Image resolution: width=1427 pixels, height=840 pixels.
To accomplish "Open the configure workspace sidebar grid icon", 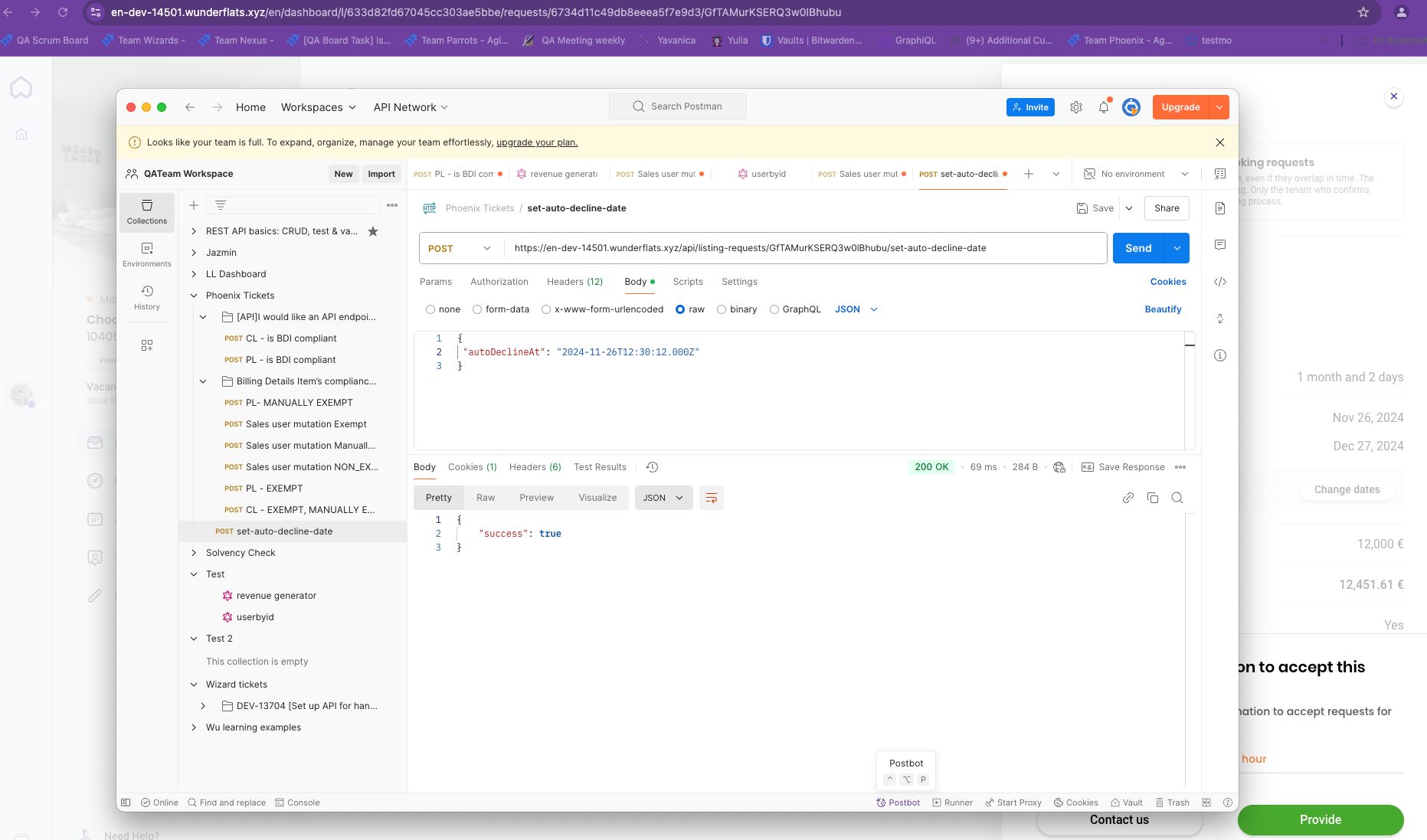I will (x=147, y=345).
